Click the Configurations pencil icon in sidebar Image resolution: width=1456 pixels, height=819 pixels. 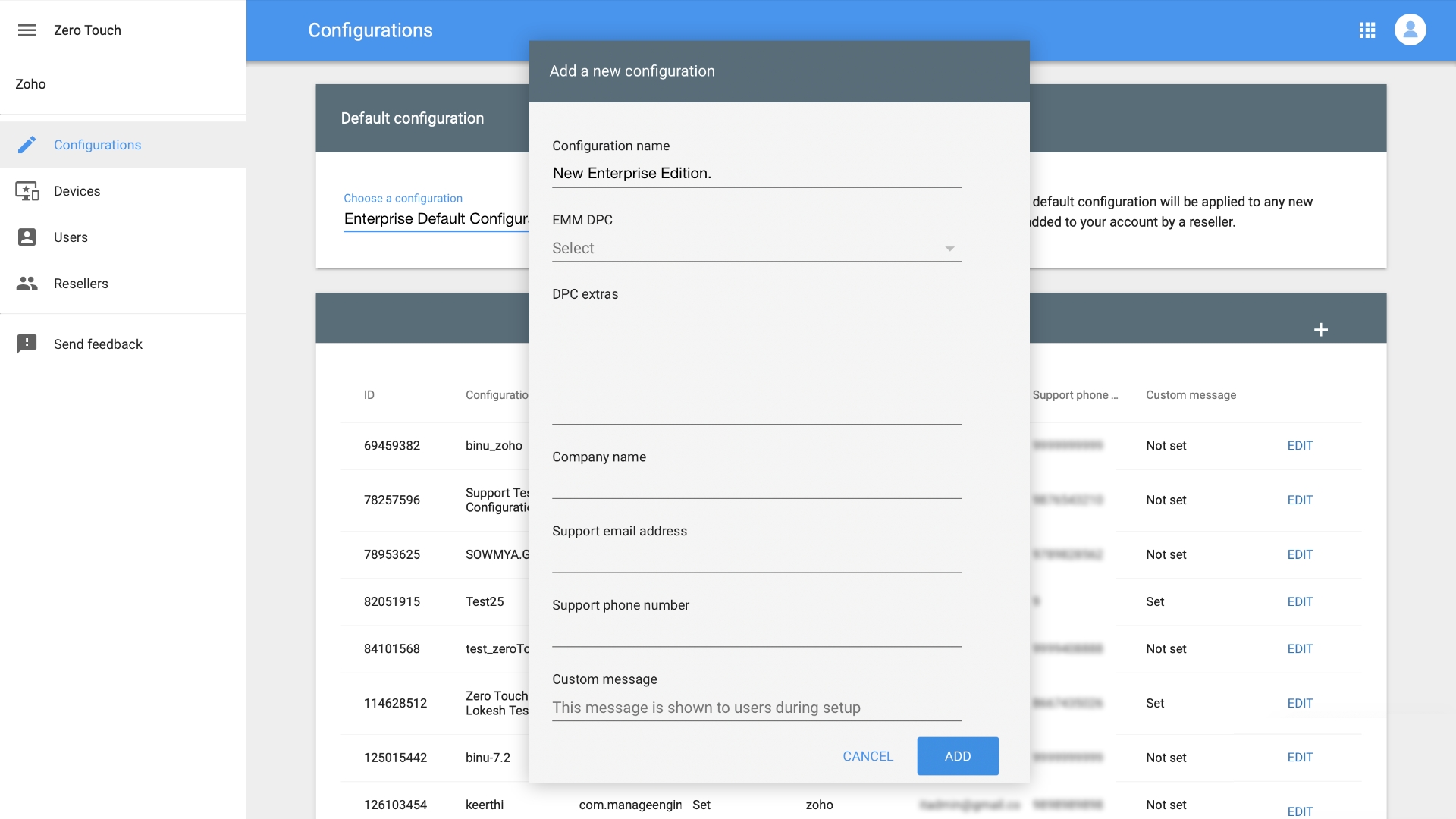tap(27, 145)
